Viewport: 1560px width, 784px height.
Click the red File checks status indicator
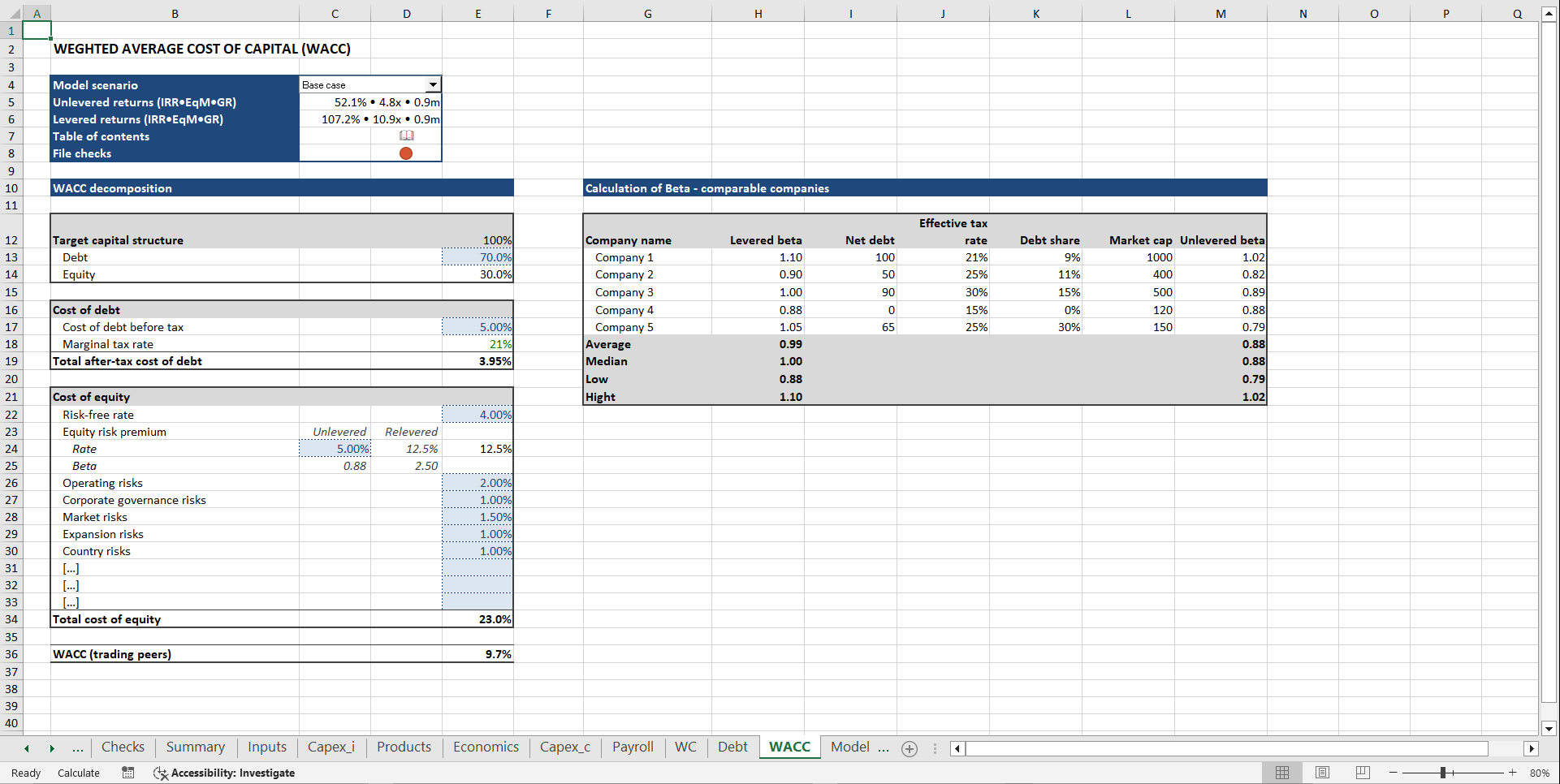click(406, 153)
